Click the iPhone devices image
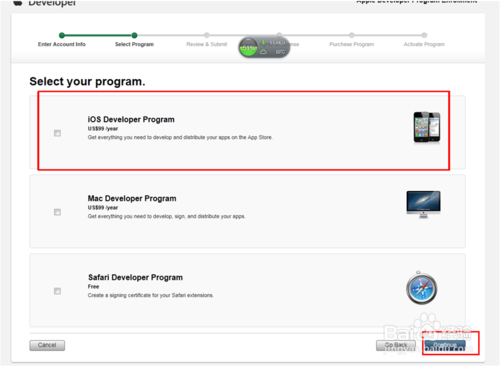Viewport: 500px width, 366px height. [427, 128]
